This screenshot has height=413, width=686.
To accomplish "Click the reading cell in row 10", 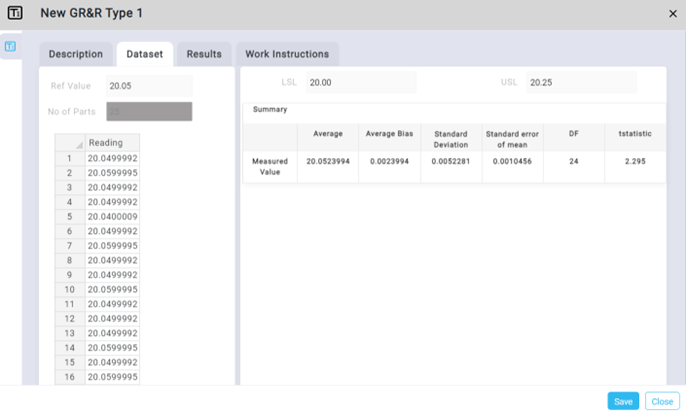I will click(x=112, y=289).
